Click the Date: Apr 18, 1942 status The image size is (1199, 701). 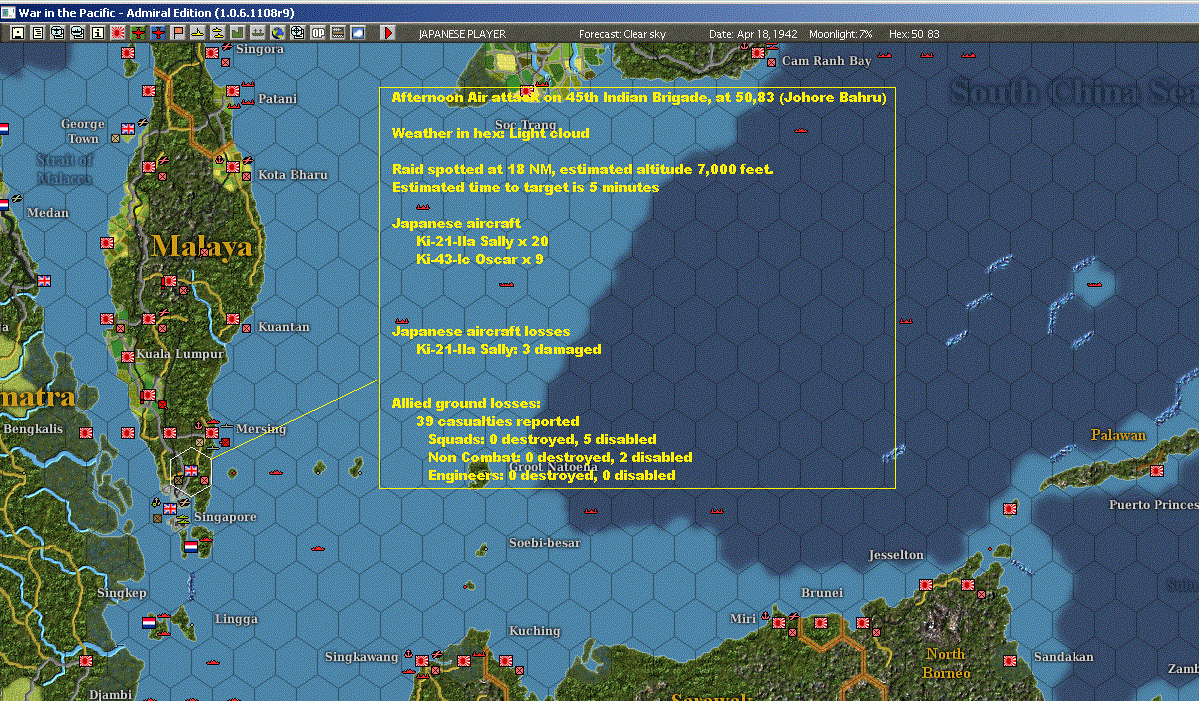point(753,34)
